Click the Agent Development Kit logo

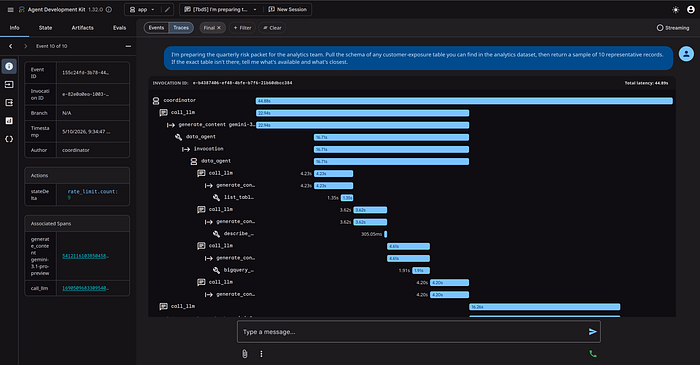(21, 9)
